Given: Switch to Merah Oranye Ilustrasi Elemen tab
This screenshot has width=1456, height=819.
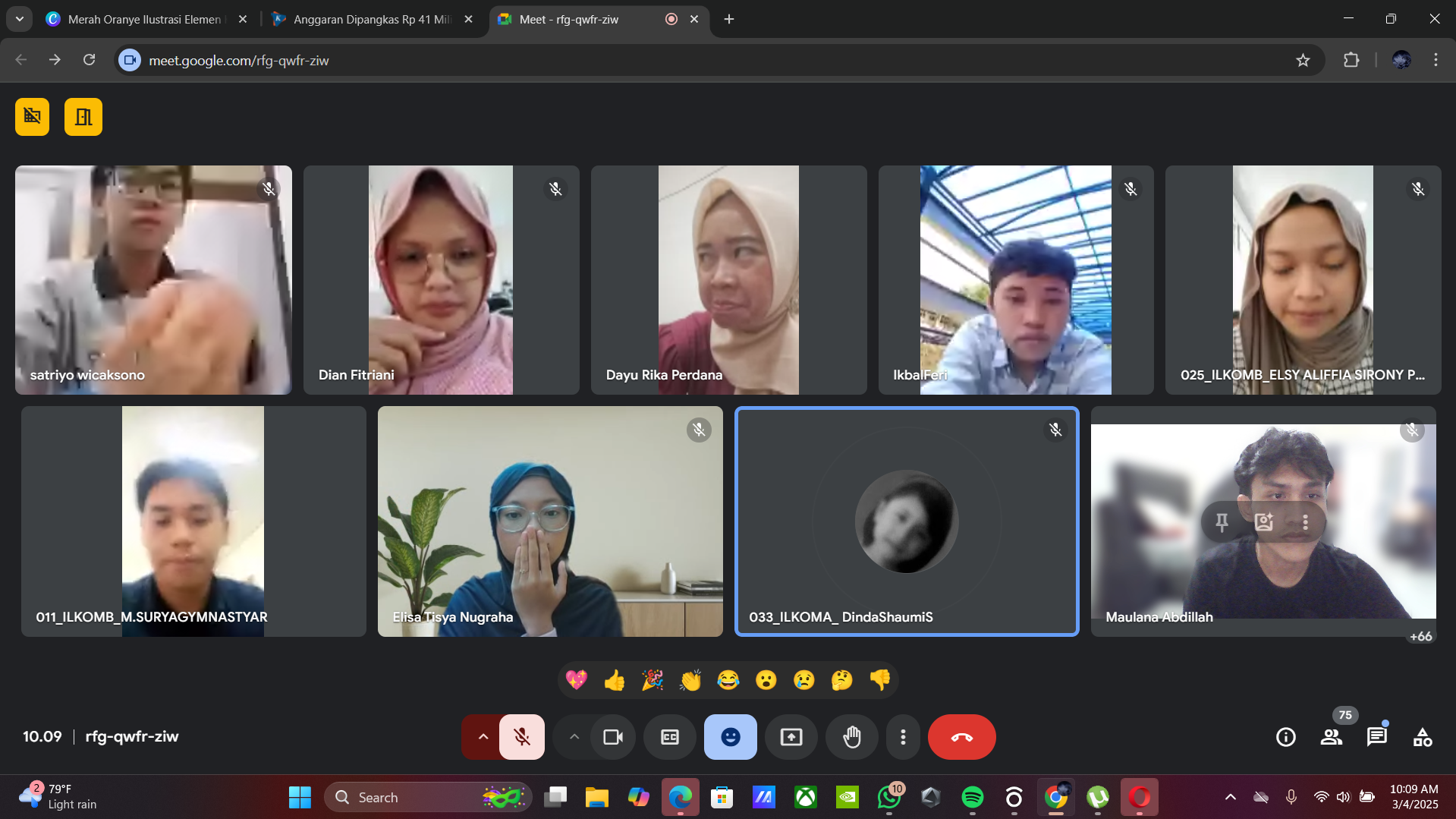Looking at the screenshot, I should (x=144, y=19).
